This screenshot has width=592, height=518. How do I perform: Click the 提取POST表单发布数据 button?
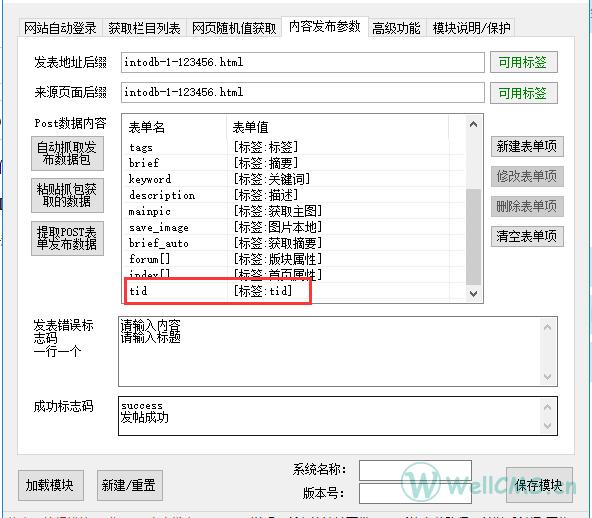coord(67,238)
